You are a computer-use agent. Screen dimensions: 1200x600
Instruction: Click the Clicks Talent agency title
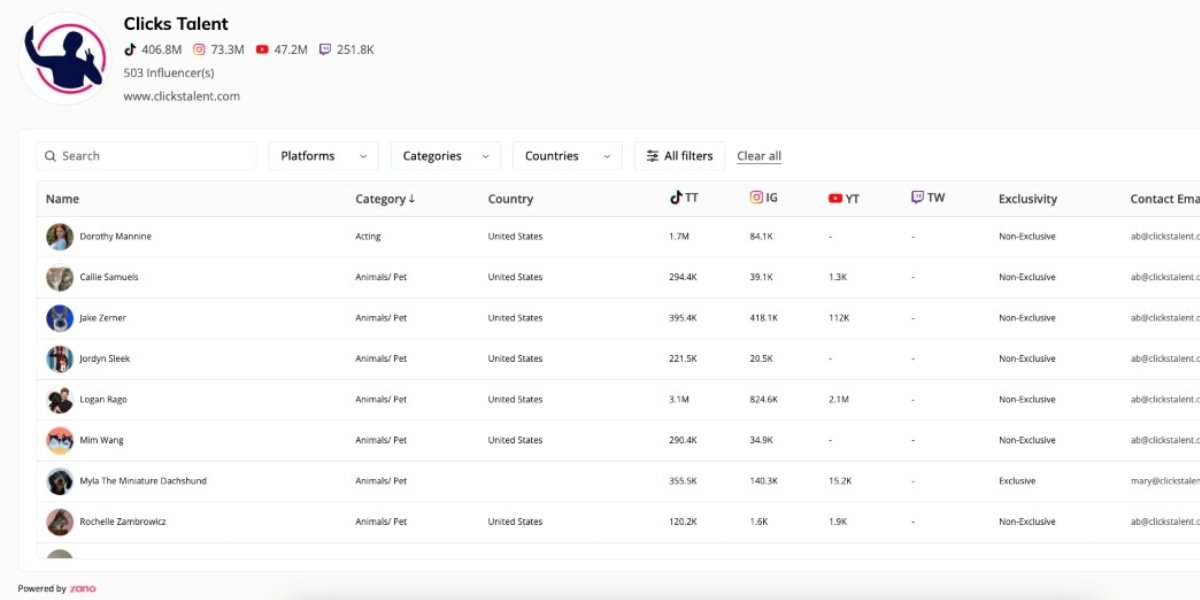(x=176, y=23)
